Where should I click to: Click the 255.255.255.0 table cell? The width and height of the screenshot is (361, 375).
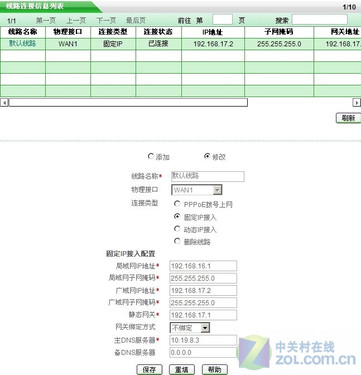(279, 44)
